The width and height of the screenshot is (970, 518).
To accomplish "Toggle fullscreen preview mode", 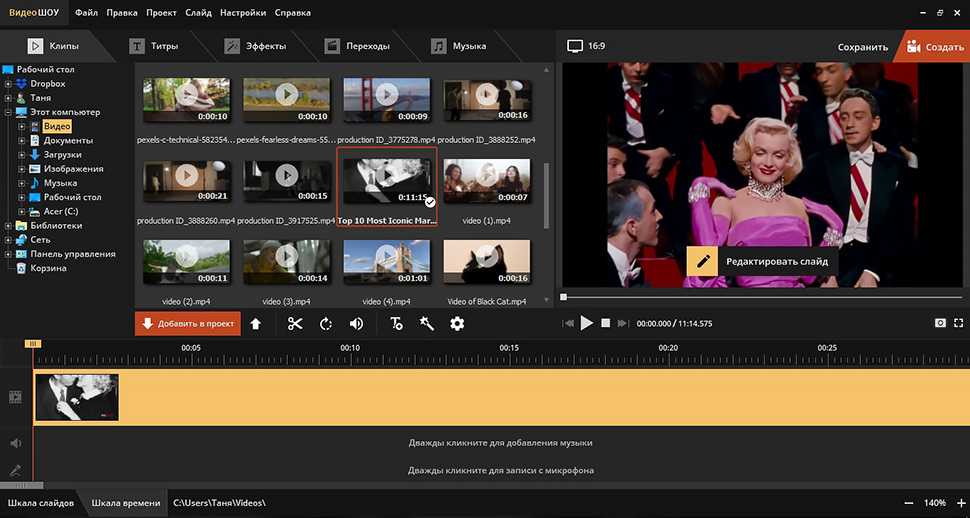I will click(959, 323).
